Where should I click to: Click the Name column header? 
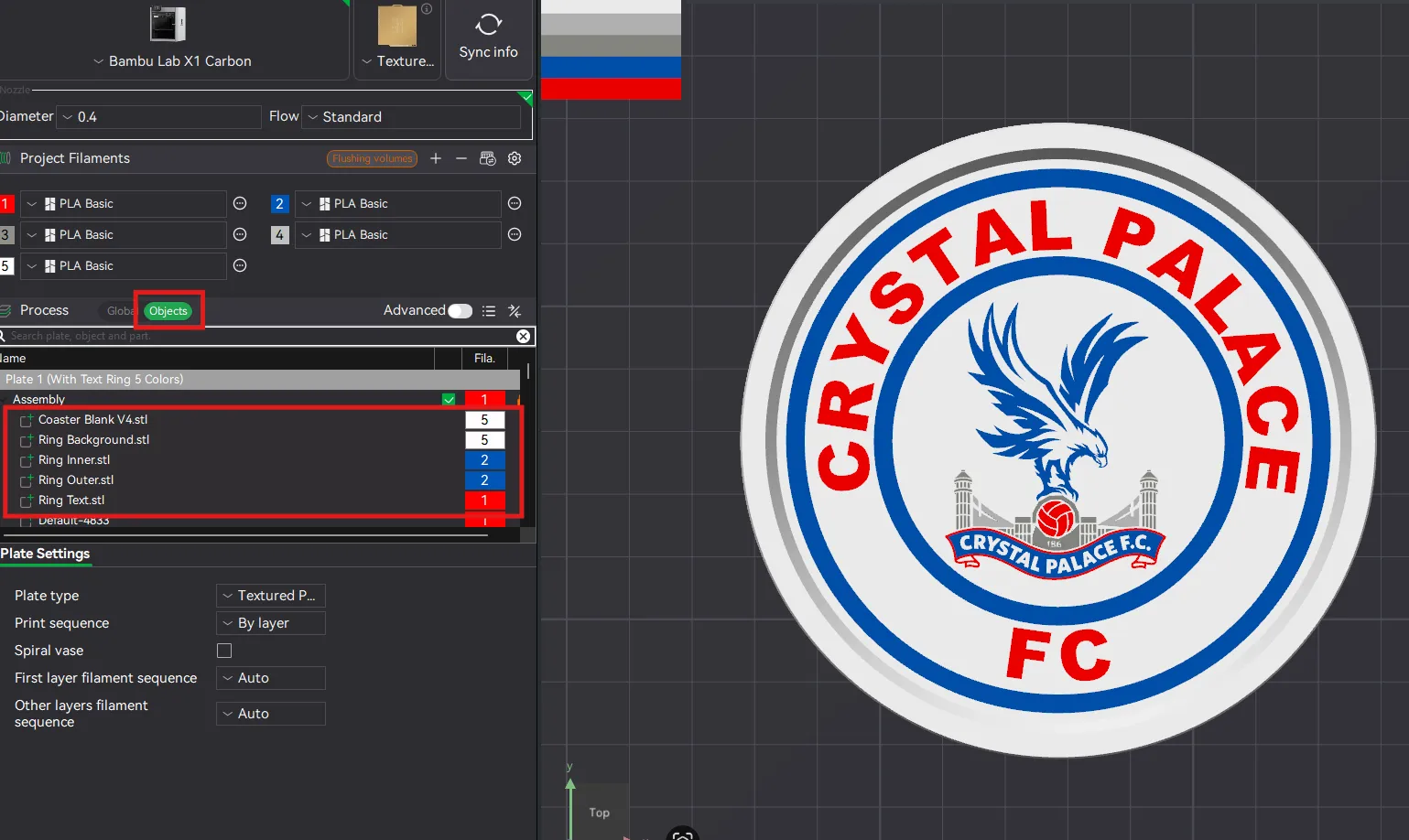click(x=13, y=359)
